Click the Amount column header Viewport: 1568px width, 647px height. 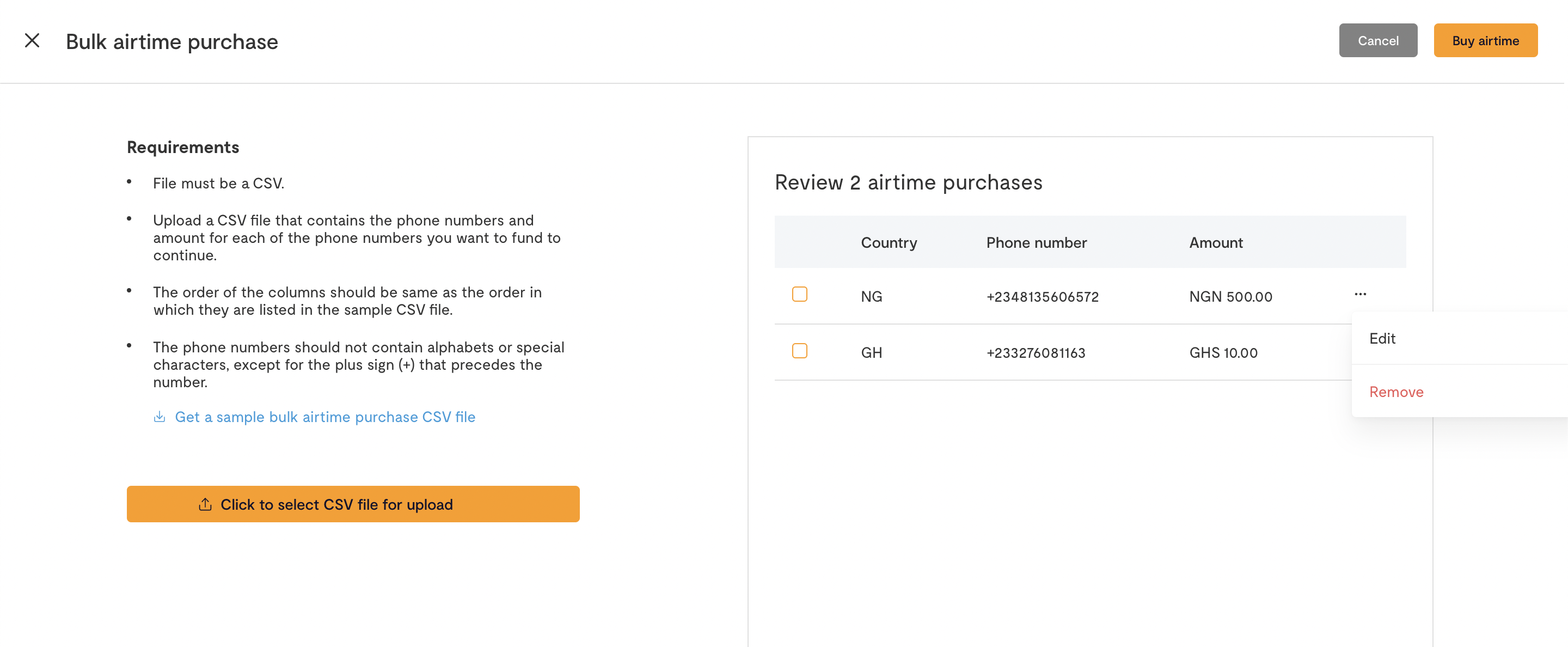1216,243
